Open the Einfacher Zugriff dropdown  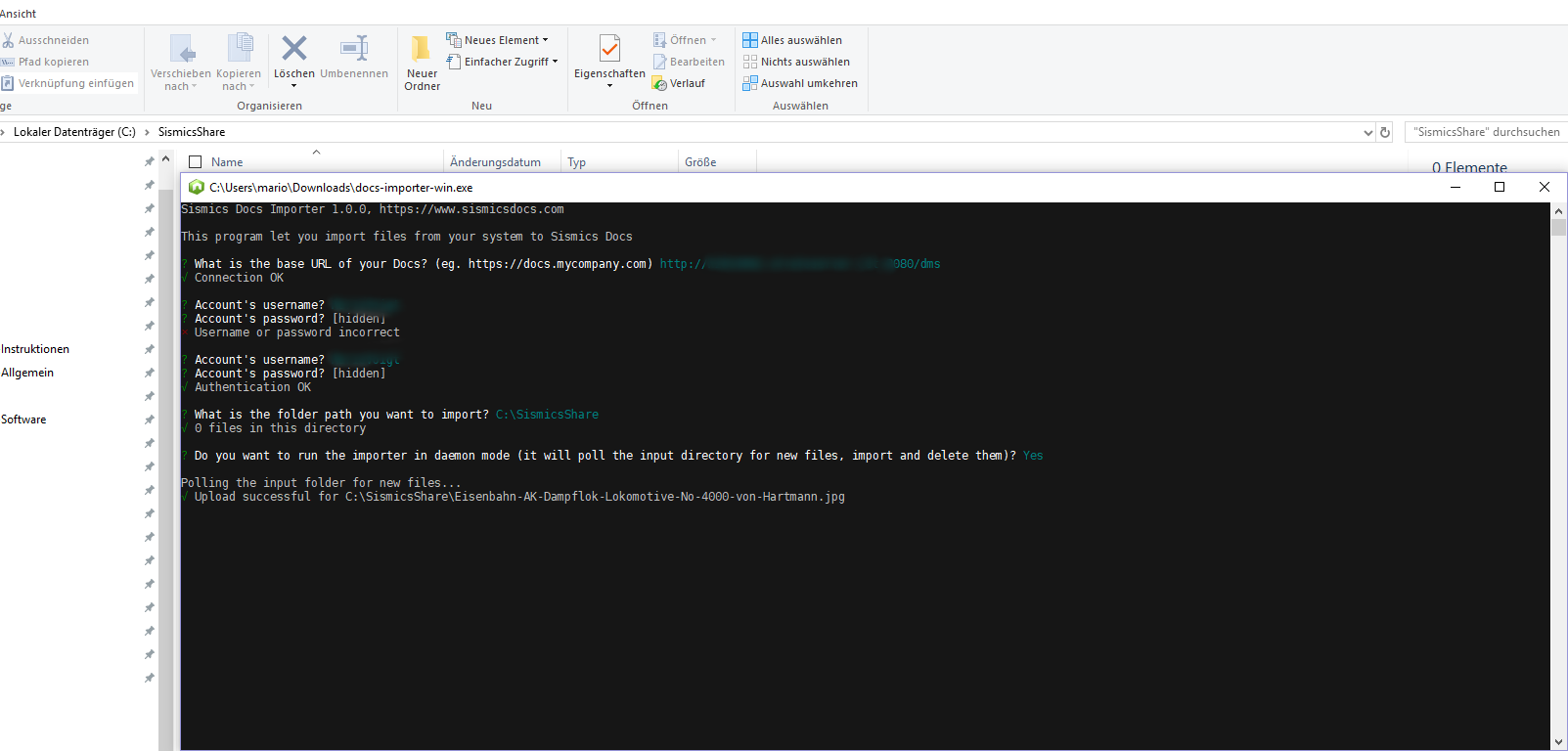pos(502,62)
